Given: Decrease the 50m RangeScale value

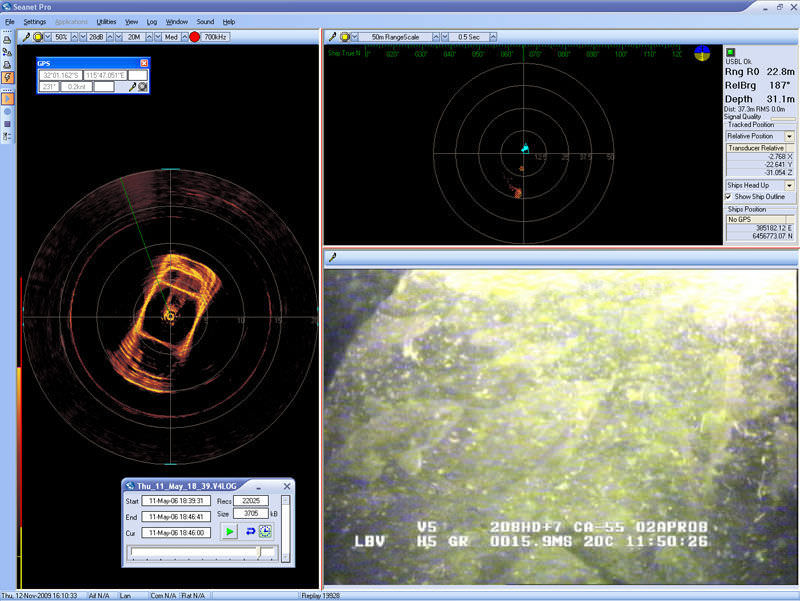Looking at the screenshot, I should [355, 37].
